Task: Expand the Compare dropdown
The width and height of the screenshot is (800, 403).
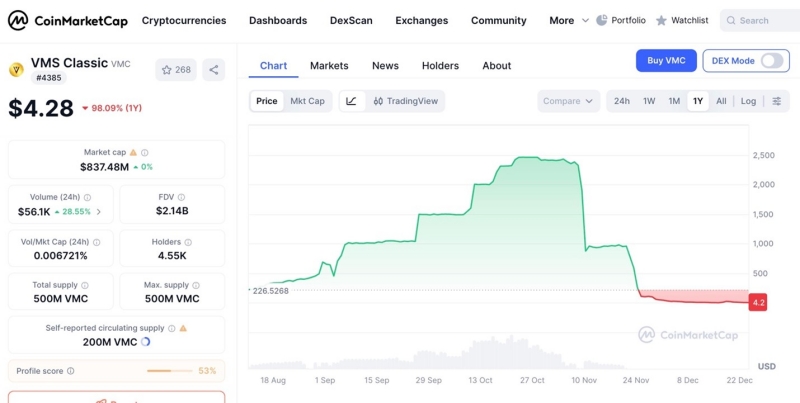Action: click(569, 101)
